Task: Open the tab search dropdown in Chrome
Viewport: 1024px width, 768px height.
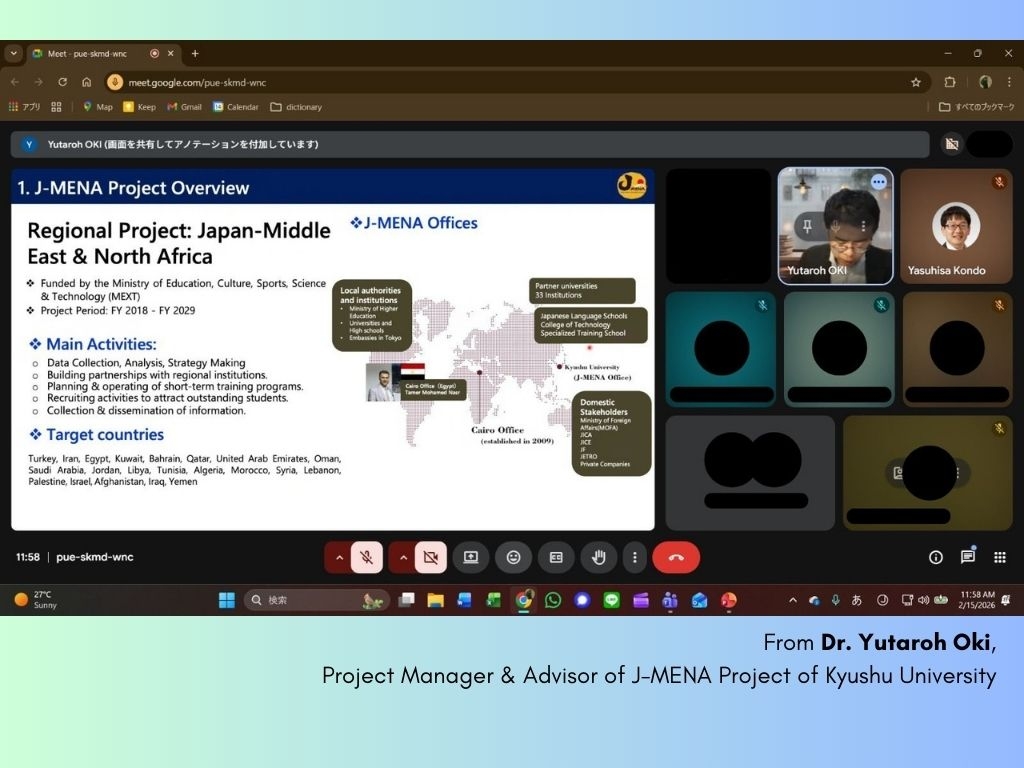Action: (14, 53)
